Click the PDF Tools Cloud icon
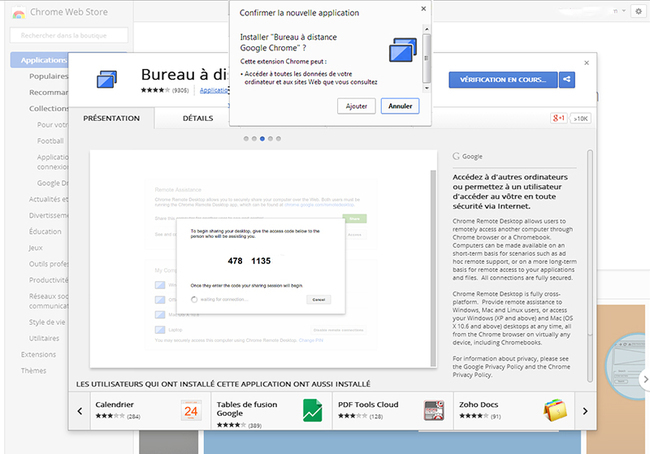Viewport: 650px width, 454px height. click(434, 410)
